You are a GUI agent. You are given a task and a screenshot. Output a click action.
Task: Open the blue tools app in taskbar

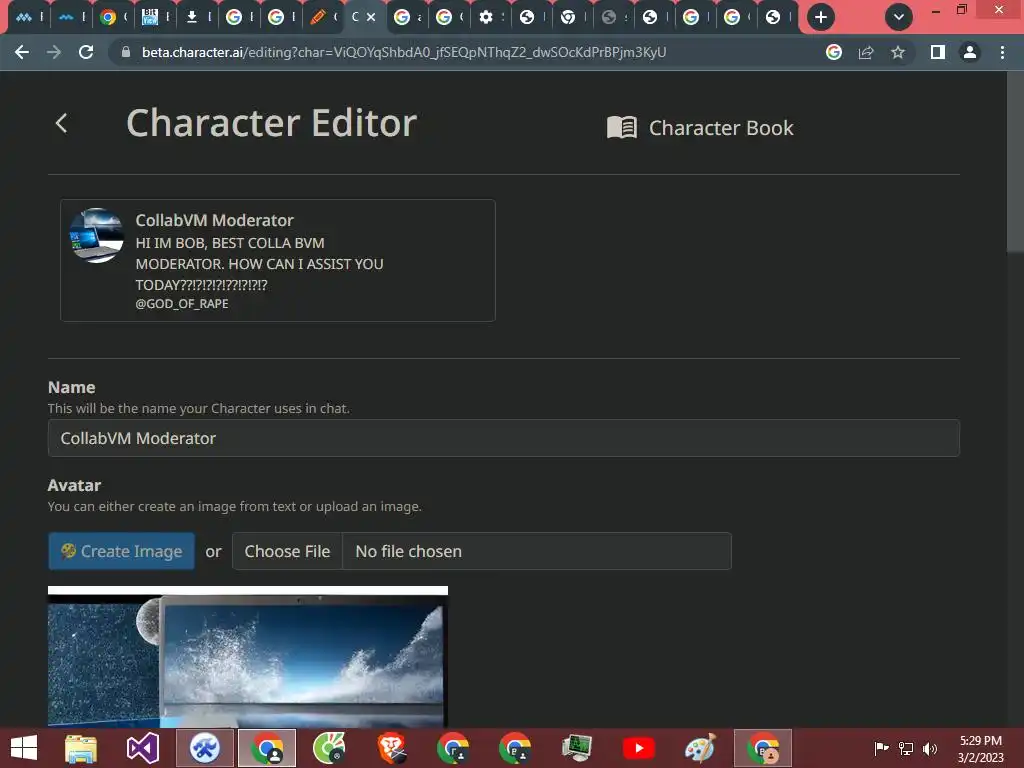coord(204,748)
